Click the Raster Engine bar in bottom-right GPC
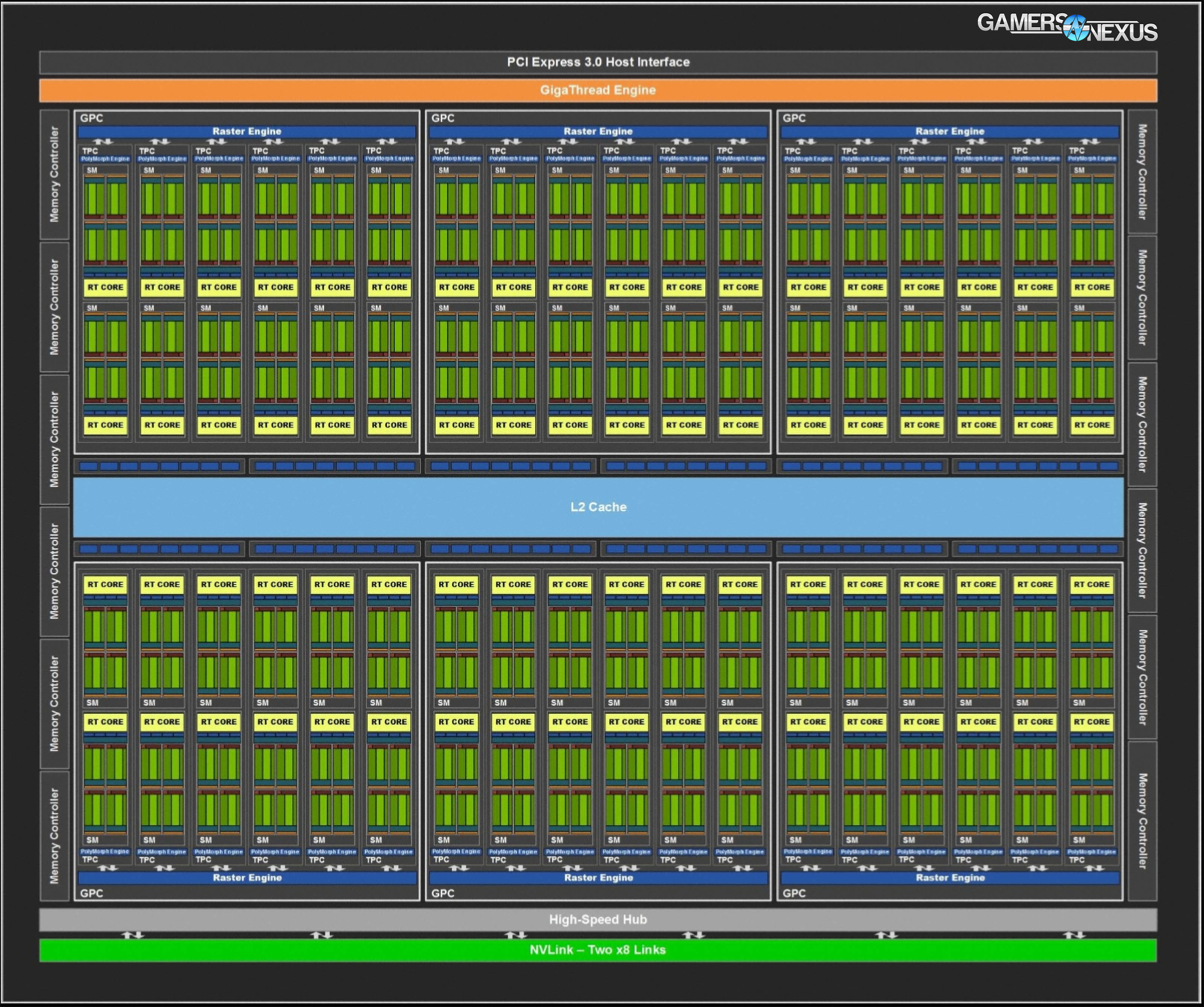1204x1007 pixels. (x=950, y=878)
